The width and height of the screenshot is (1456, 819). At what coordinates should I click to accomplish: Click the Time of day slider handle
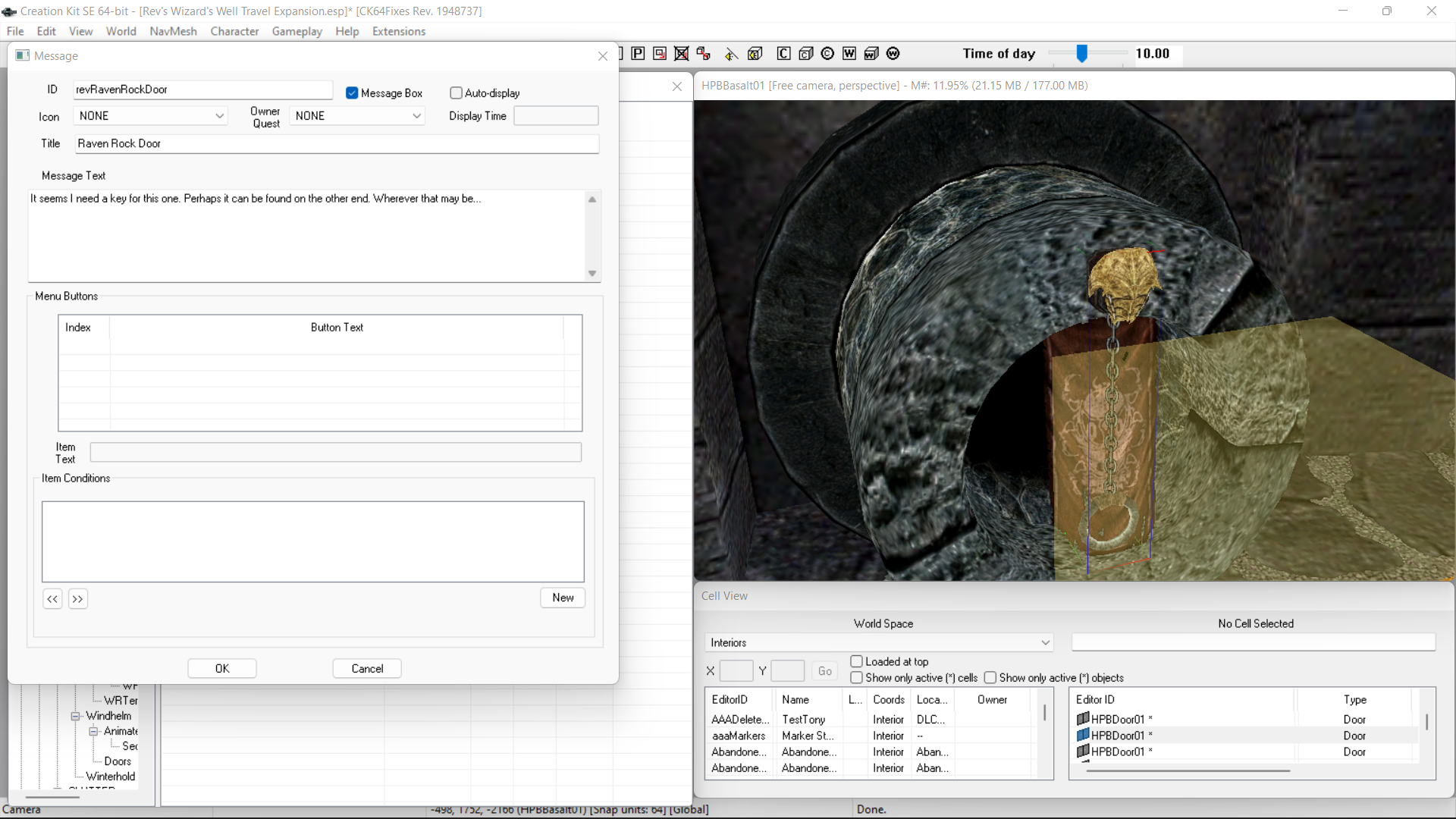(1082, 53)
